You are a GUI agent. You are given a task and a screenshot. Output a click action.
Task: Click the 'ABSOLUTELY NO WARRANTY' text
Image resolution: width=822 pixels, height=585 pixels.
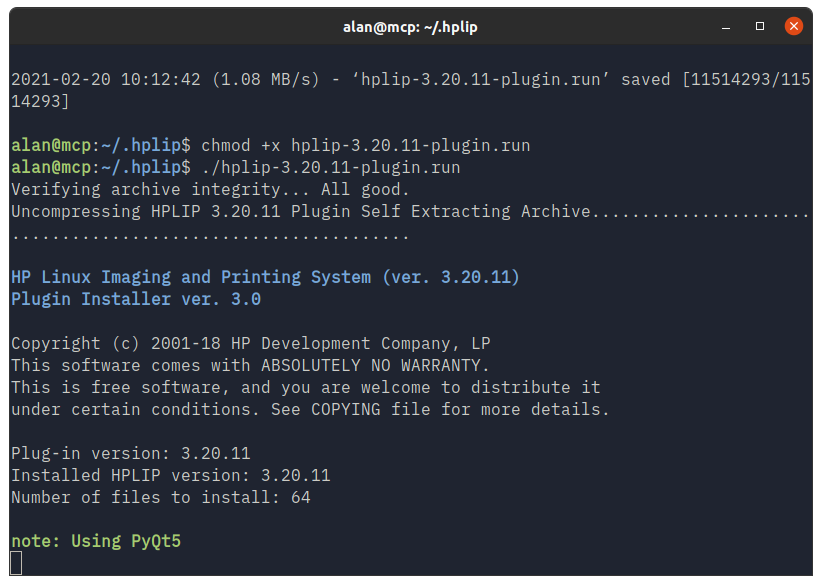click(375, 365)
